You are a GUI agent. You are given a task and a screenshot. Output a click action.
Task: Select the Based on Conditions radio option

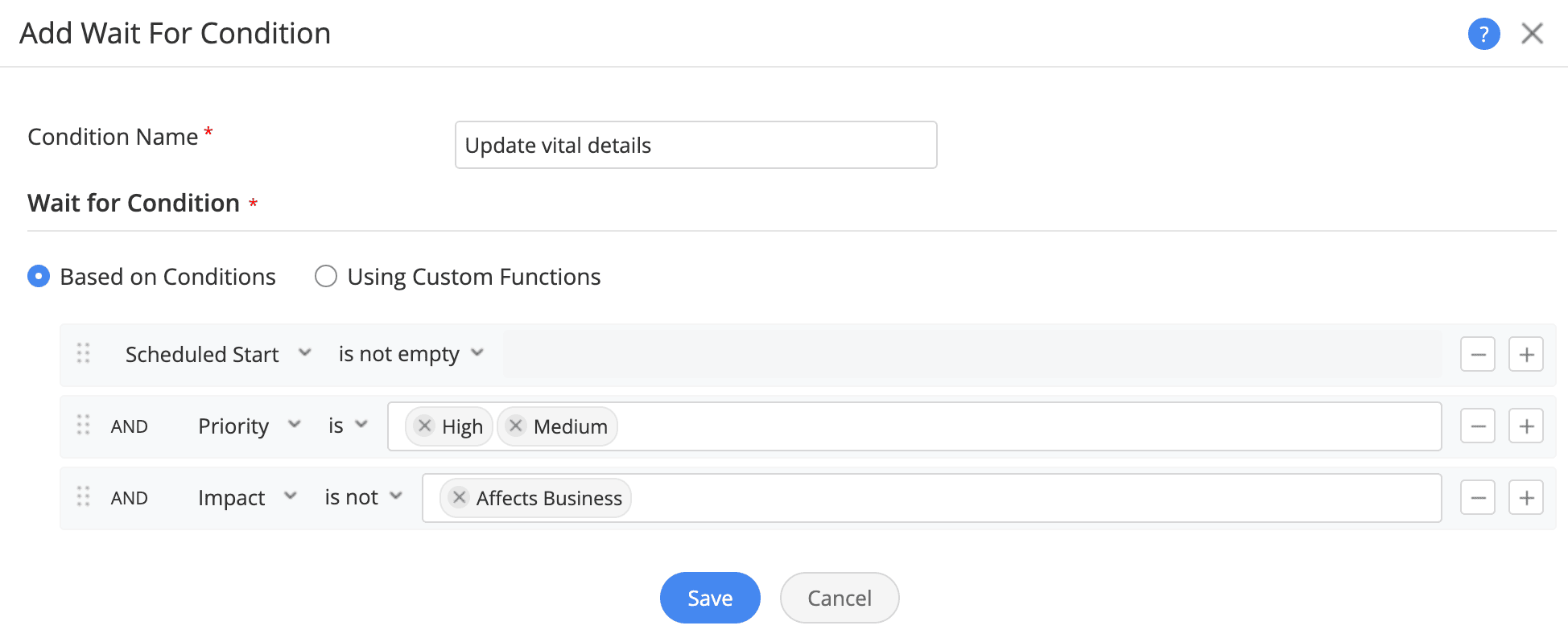(x=39, y=277)
